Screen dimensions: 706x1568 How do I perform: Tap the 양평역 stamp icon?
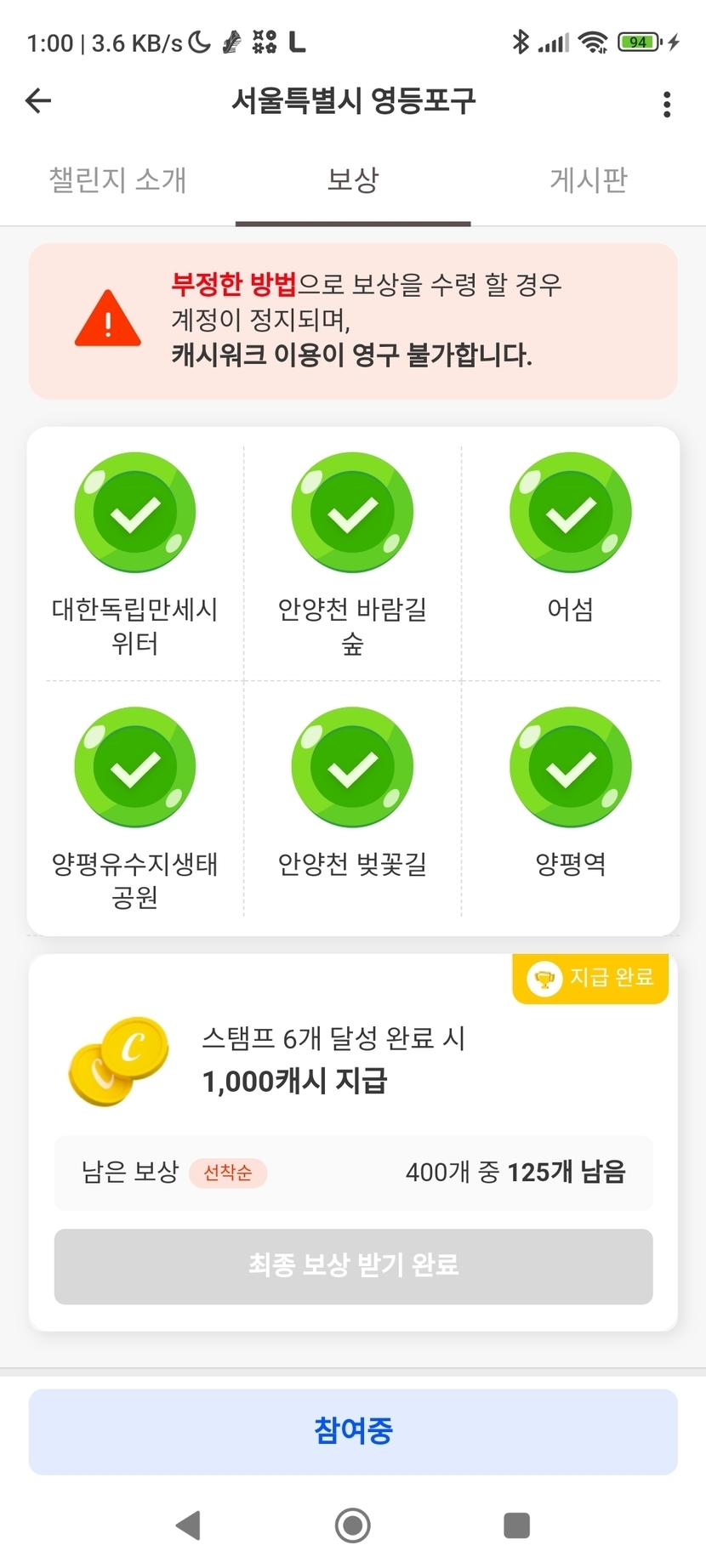(x=570, y=767)
